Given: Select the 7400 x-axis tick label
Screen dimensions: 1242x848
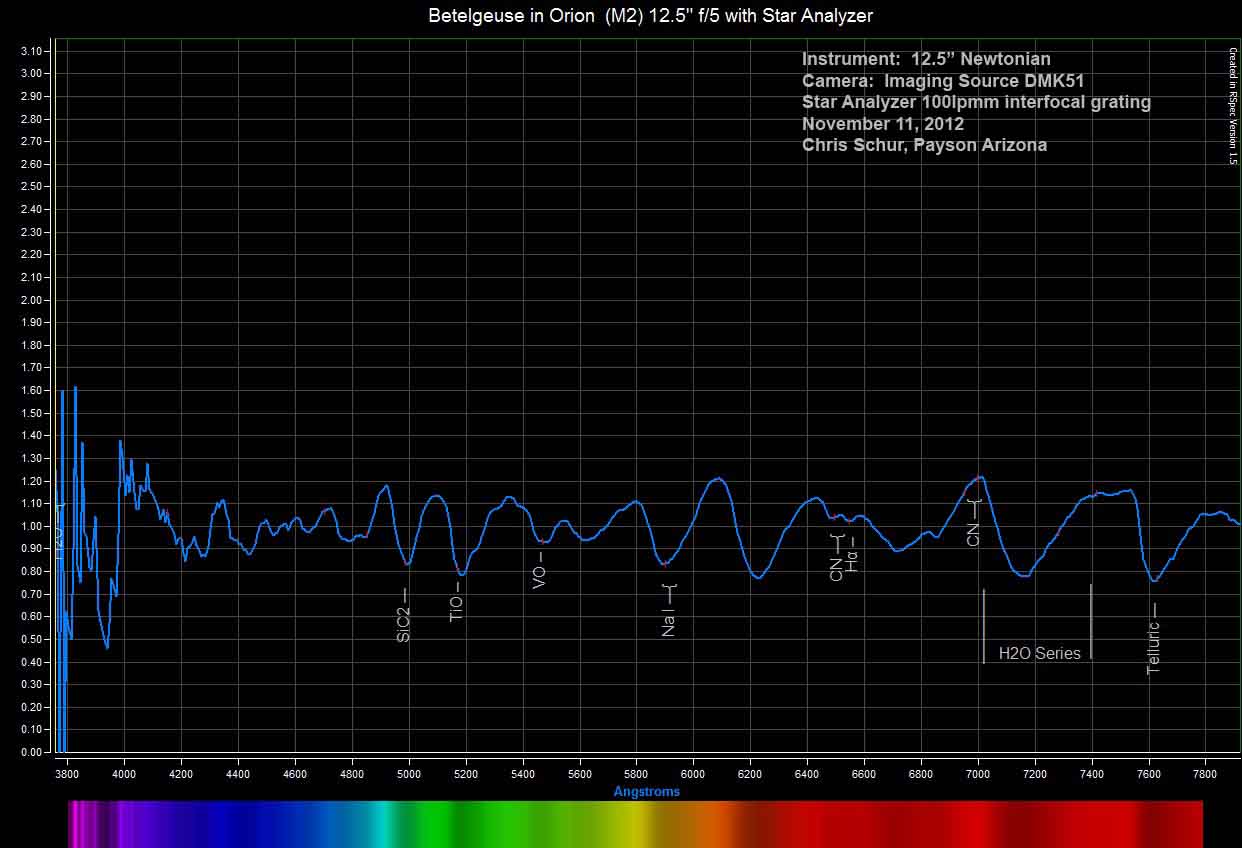Looking at the screenshot, I should [x=1093, y=773].
